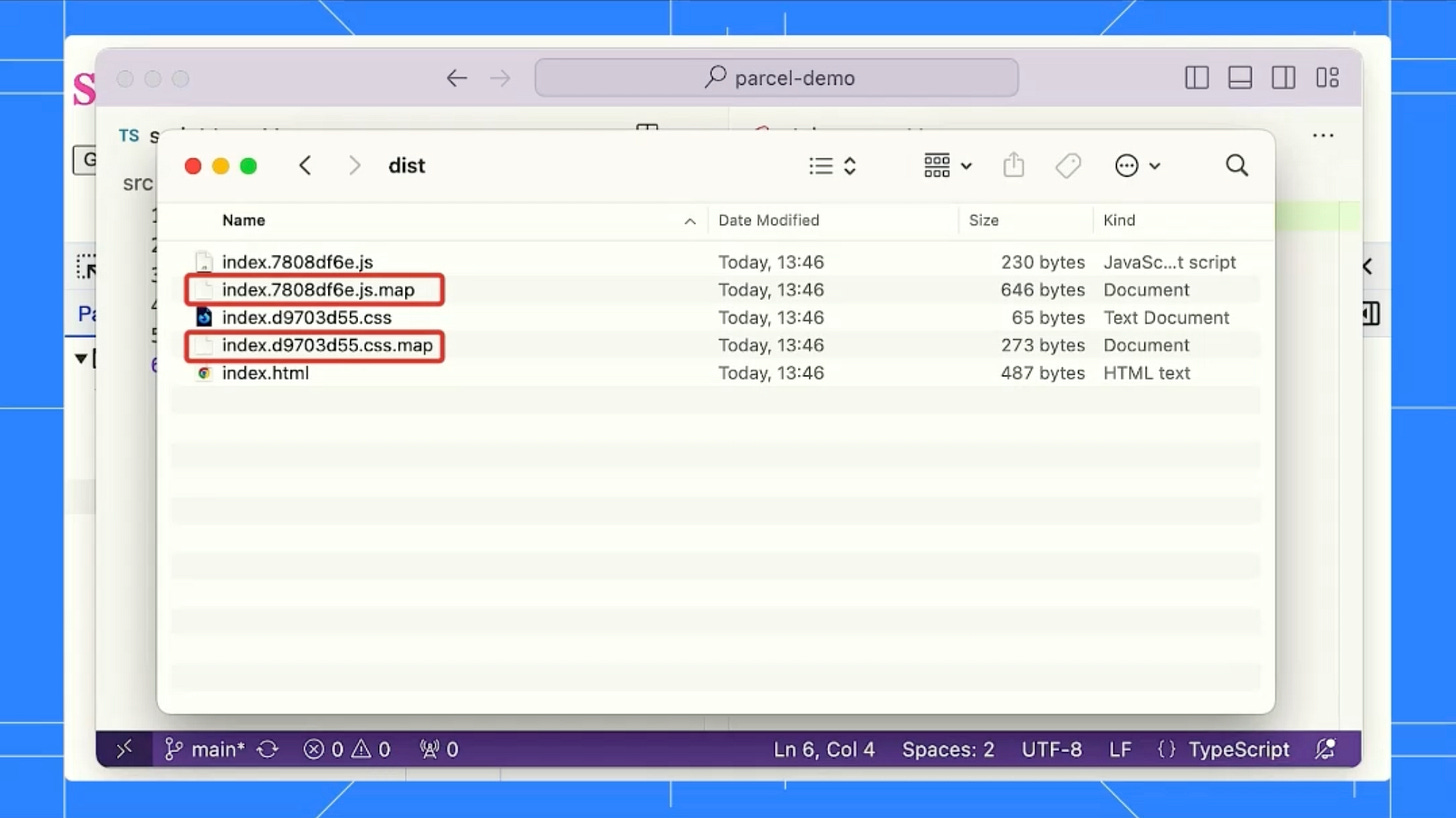Customize VS Code layout icon

point(1327,78)
